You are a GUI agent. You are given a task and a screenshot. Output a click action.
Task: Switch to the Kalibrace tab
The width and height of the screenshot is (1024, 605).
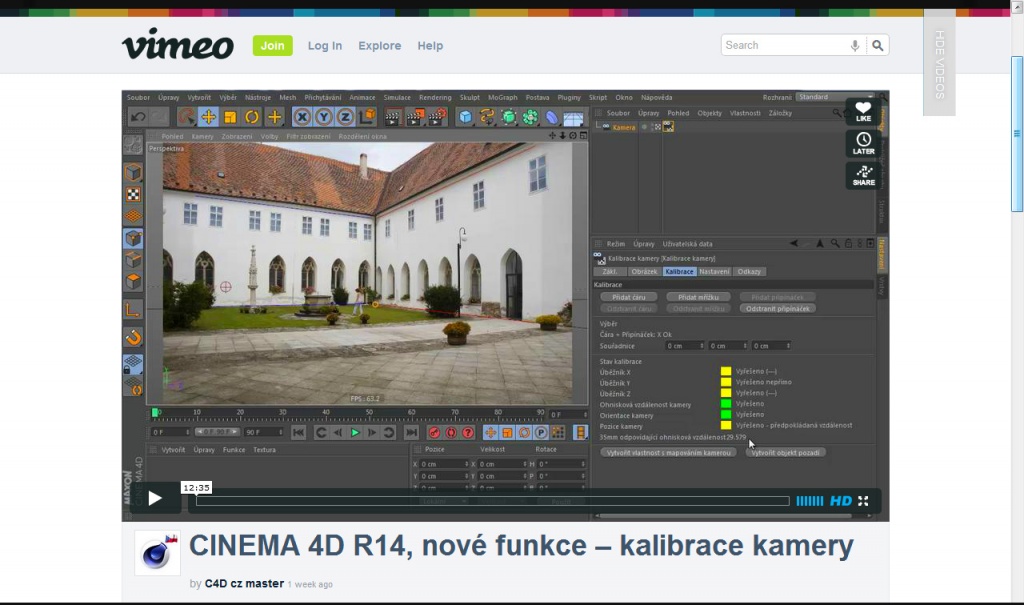tap(679, 272)
